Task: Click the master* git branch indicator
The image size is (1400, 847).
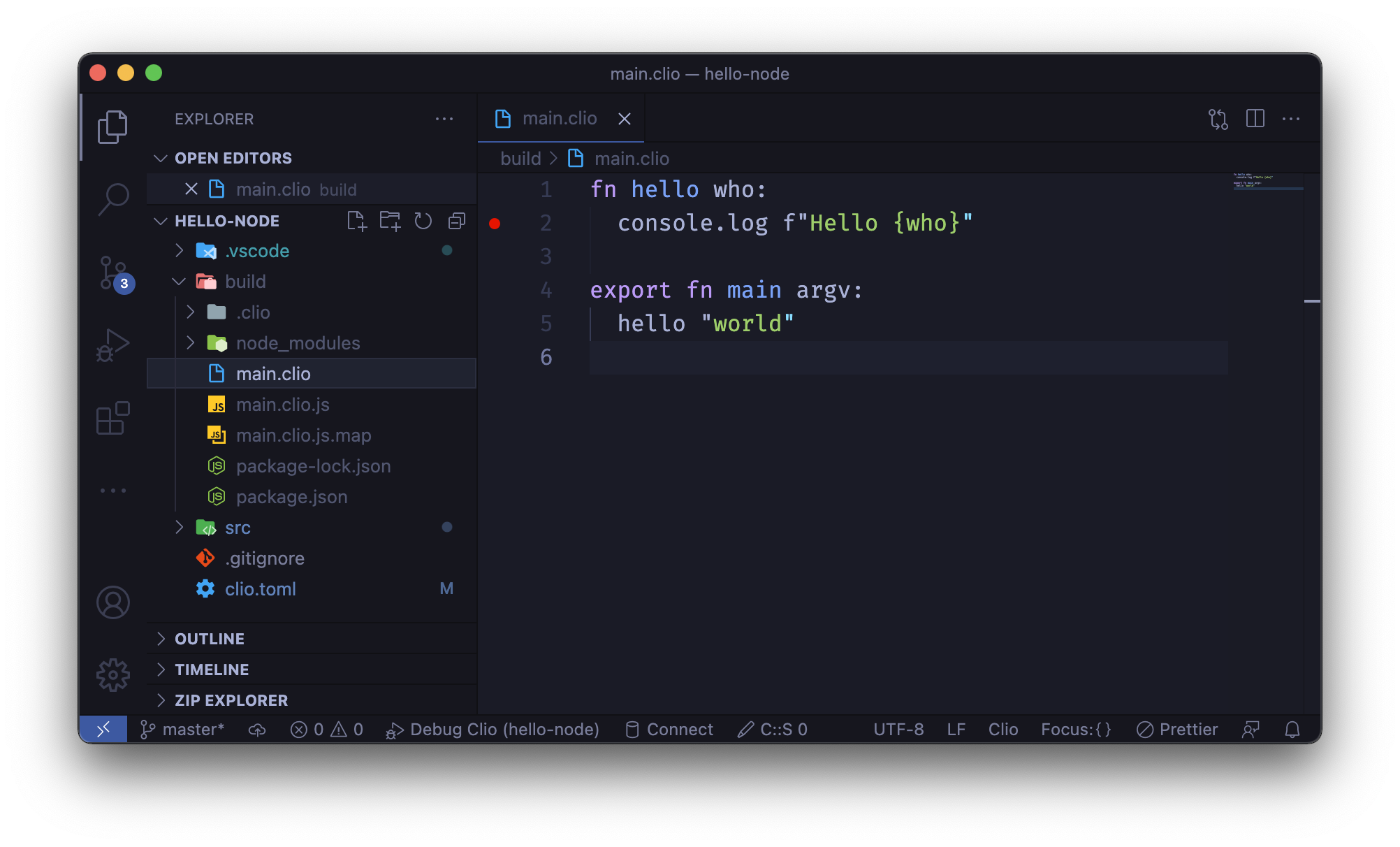Action: click(x=182, y=730)
